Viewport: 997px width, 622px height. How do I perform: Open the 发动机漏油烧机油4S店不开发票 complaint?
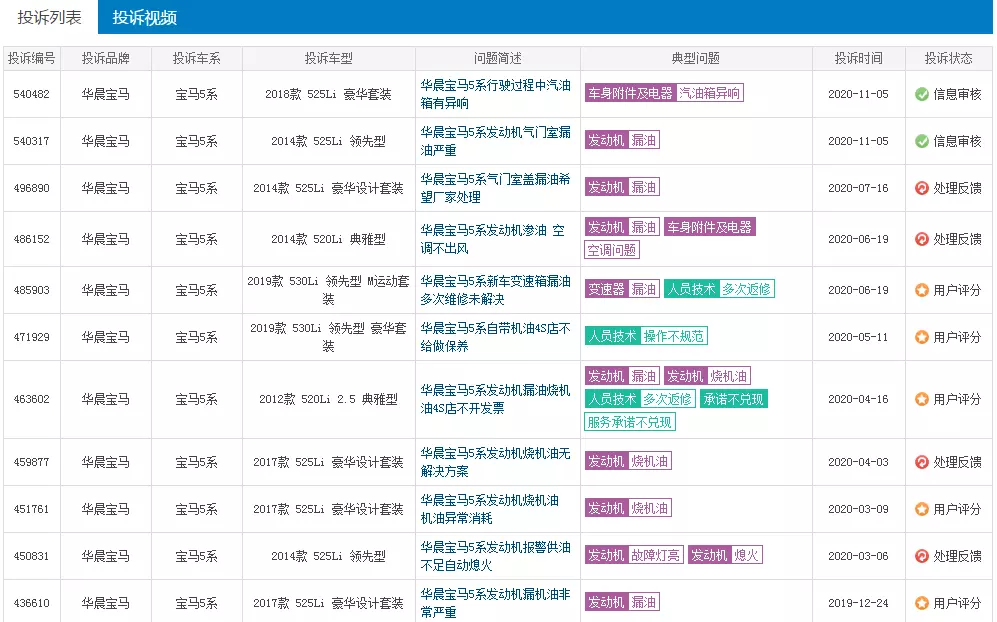(495, 399)
